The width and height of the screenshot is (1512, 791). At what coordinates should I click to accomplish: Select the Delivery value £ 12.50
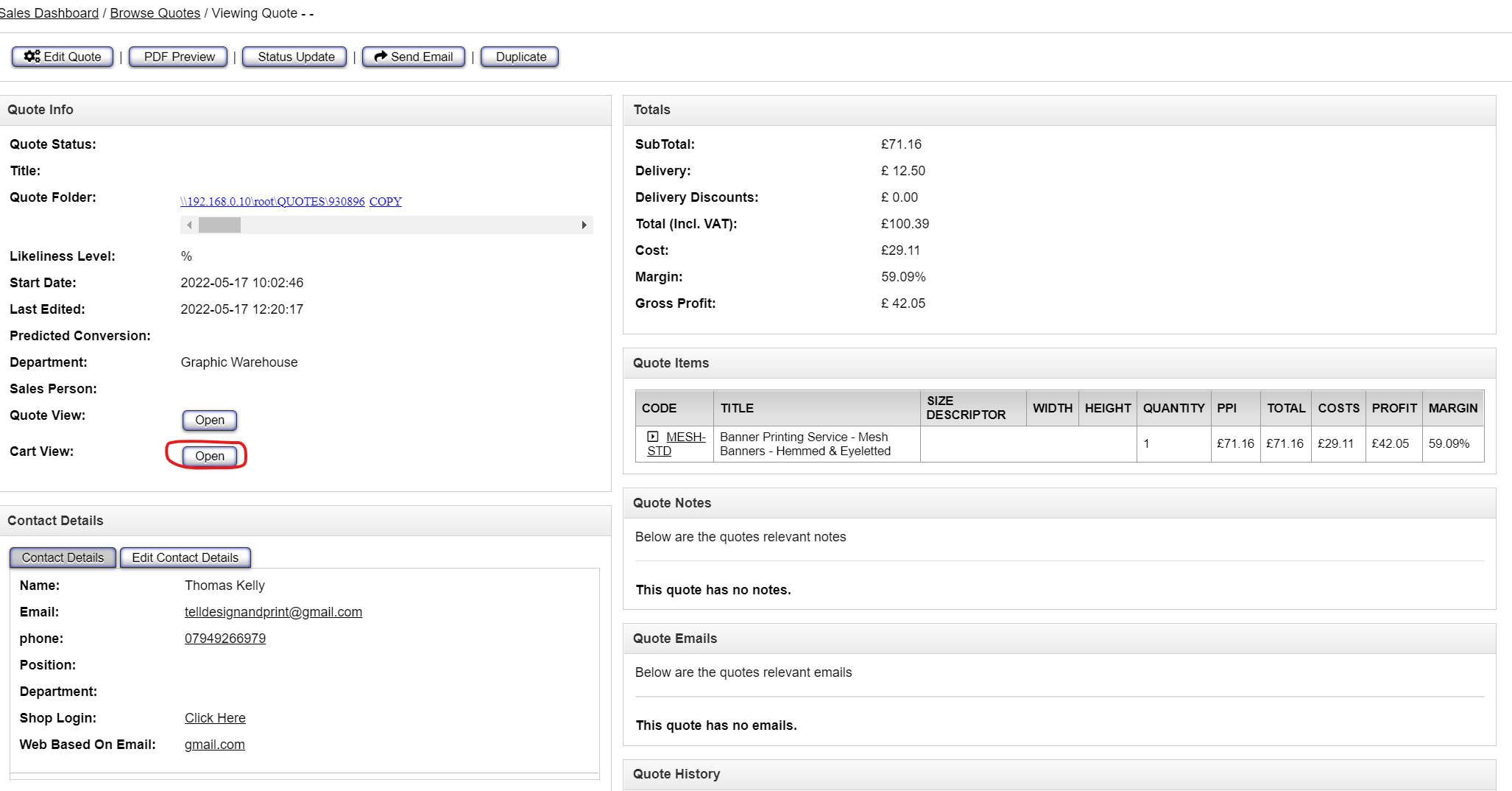point(903,171)
